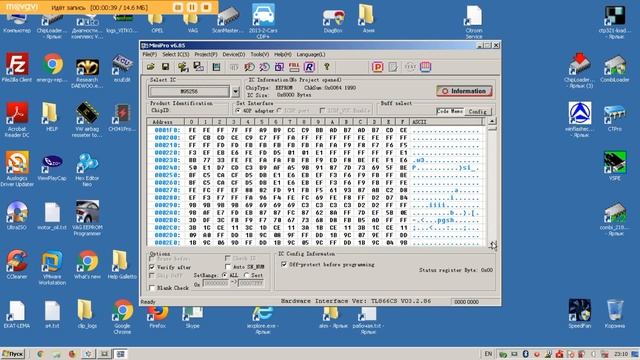Image resolution: width=640 pixels, height=360 pixels.
Task: Select the VSPE desktop icon
Action: pos(615,166)
